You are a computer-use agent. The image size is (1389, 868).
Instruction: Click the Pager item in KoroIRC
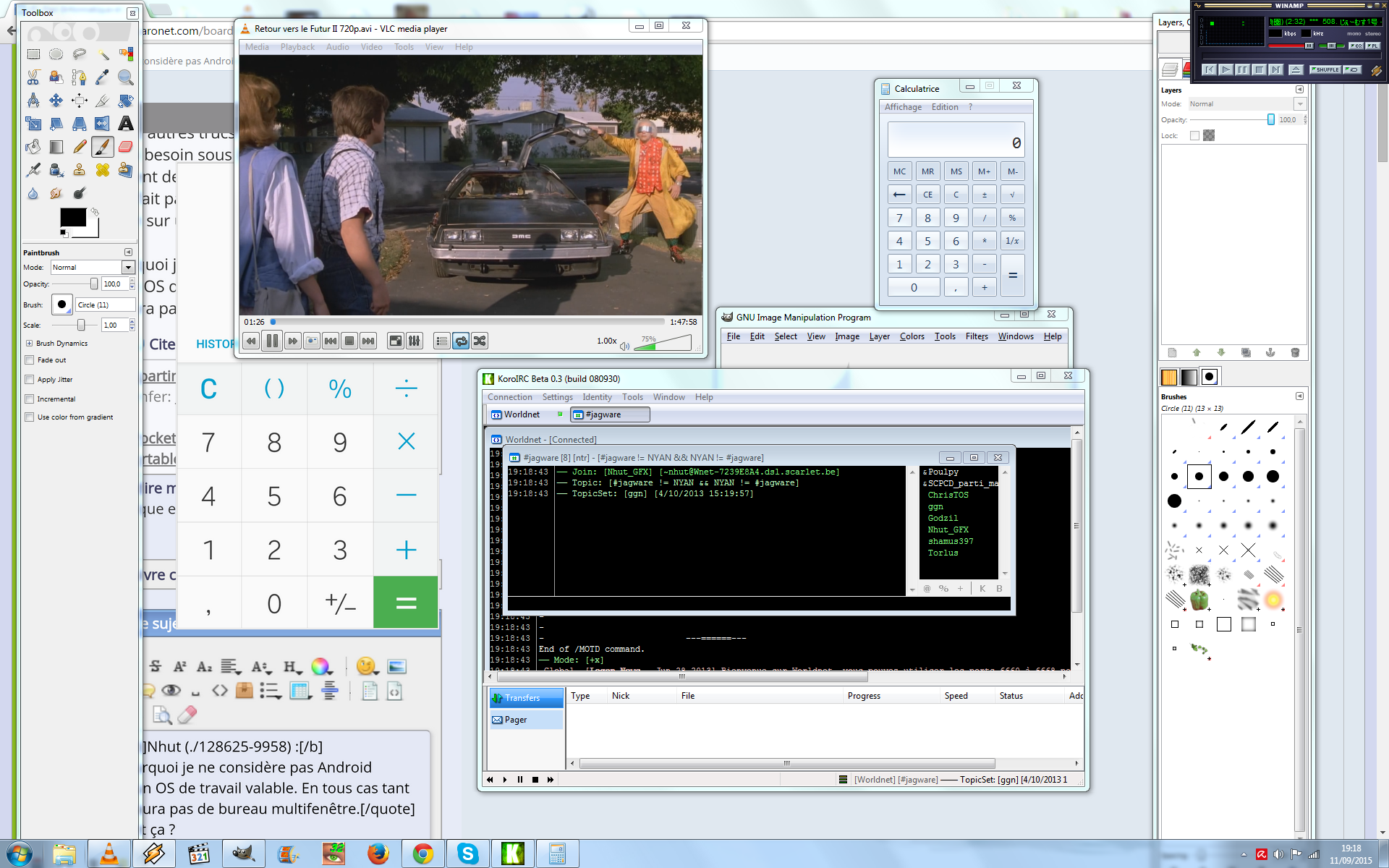pos(515,720)
